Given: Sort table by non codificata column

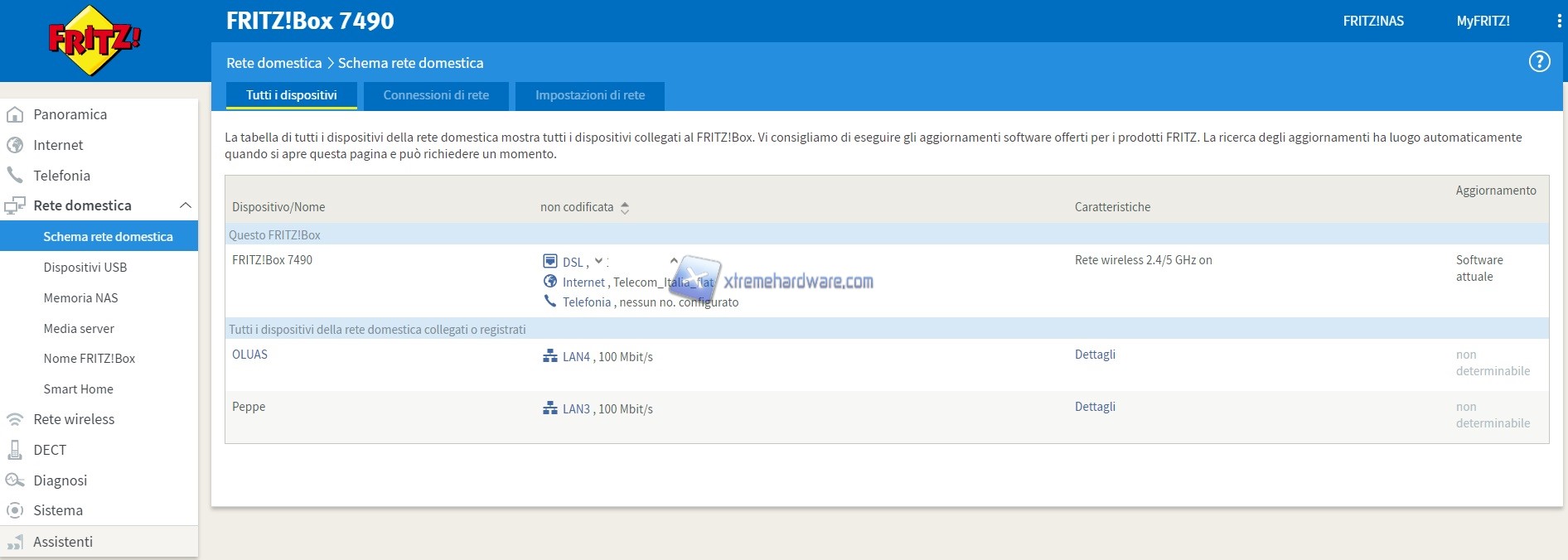Looking at the screenshot, I should coord(625,208).
